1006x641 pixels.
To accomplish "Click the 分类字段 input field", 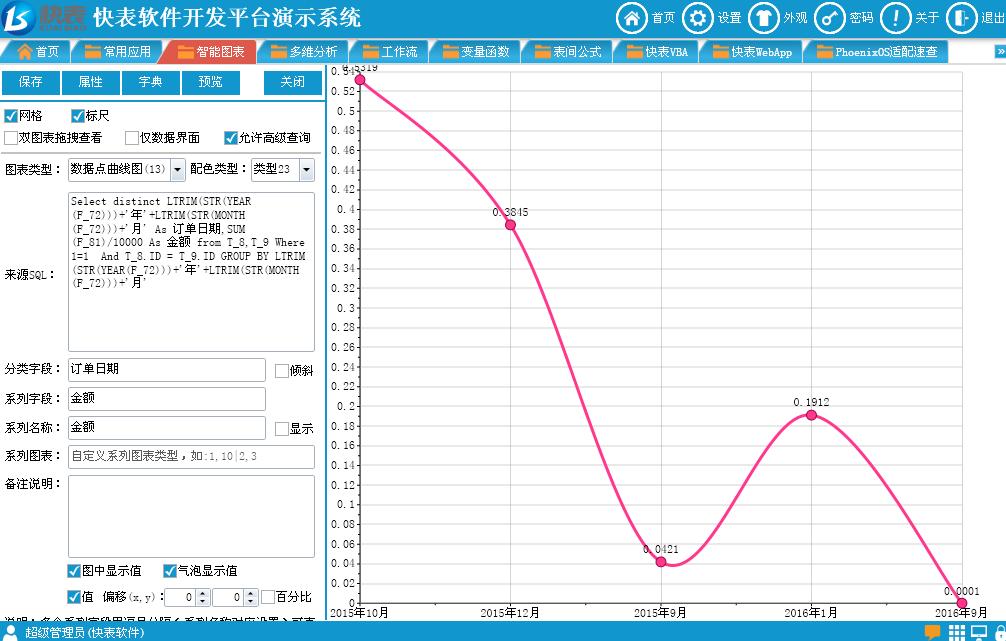I will point(167,370).
